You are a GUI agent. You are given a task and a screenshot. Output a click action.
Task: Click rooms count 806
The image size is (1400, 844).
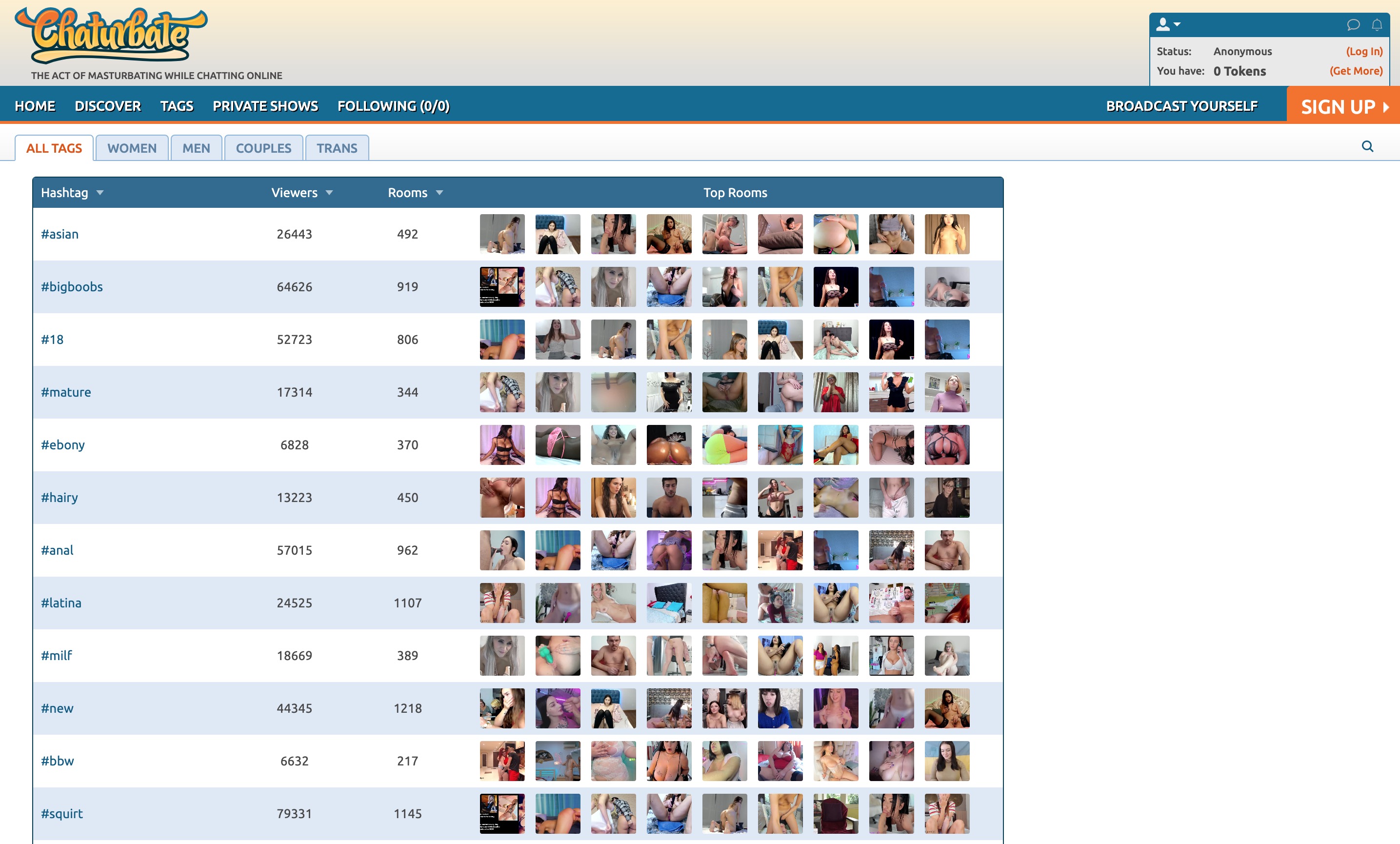click(407, 339)
